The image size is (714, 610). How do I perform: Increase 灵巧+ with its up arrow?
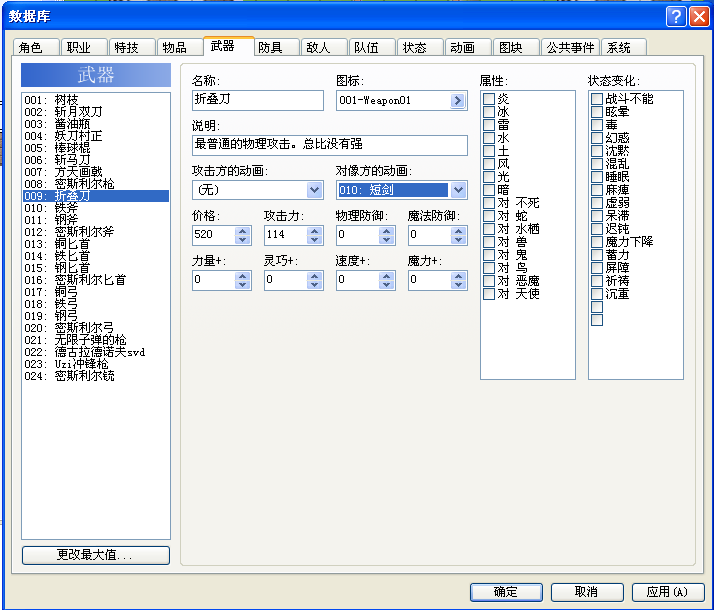click(315, 276)
